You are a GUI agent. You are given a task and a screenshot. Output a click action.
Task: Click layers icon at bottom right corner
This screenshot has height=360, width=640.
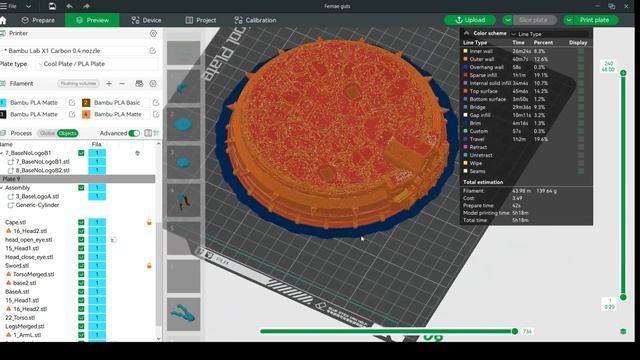(x=623, y=331)
